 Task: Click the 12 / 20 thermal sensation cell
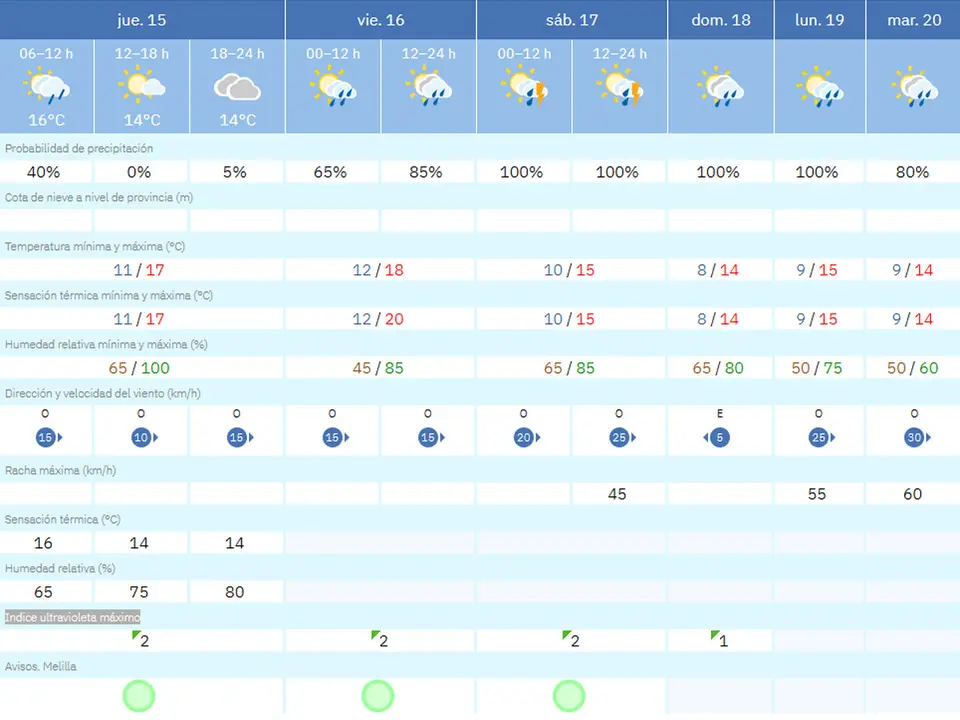380,319
